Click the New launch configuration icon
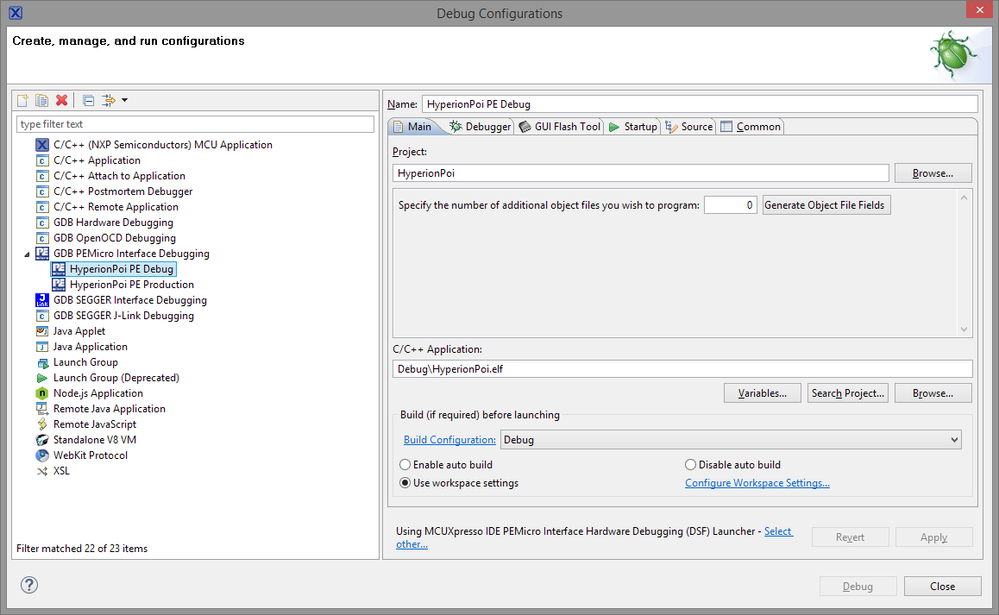 click(23, 100)
